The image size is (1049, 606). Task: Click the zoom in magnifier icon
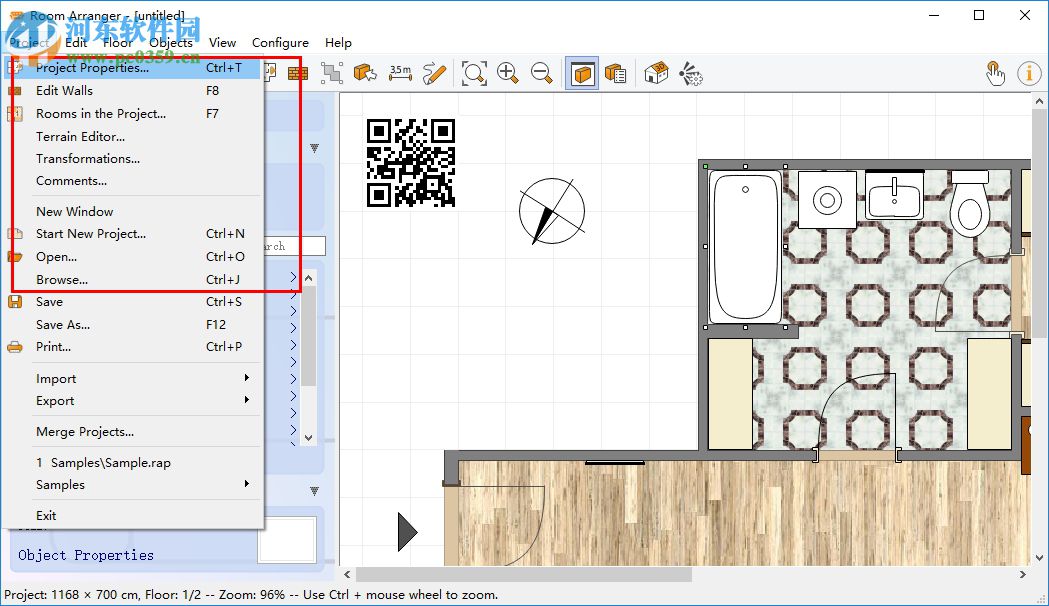[x=508, y=73]
